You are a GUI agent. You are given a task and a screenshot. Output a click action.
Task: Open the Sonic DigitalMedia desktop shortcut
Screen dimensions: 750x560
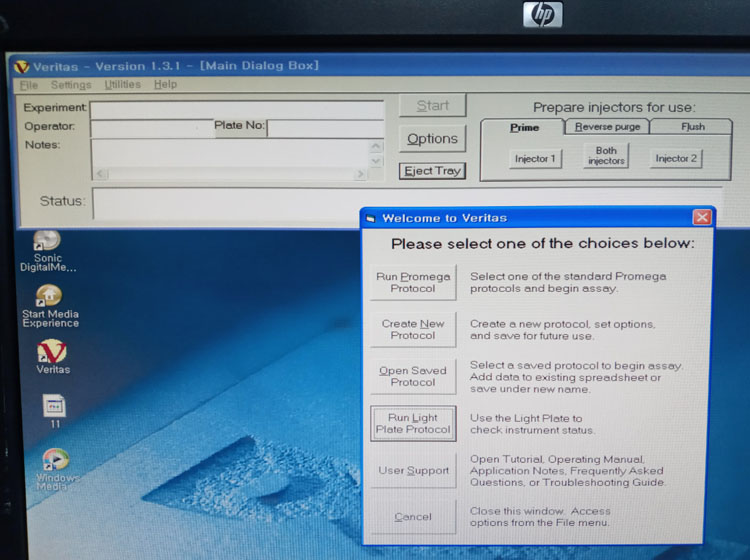tap(47, 242)
